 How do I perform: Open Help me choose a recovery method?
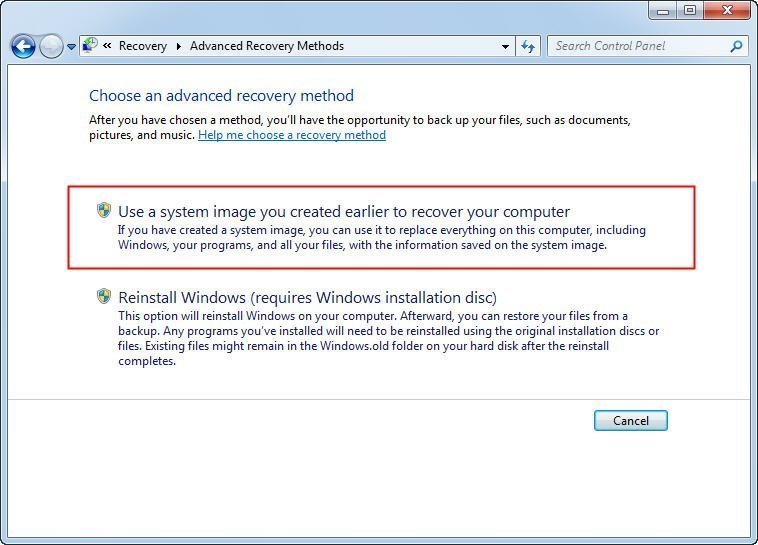[x=291, y=135]
